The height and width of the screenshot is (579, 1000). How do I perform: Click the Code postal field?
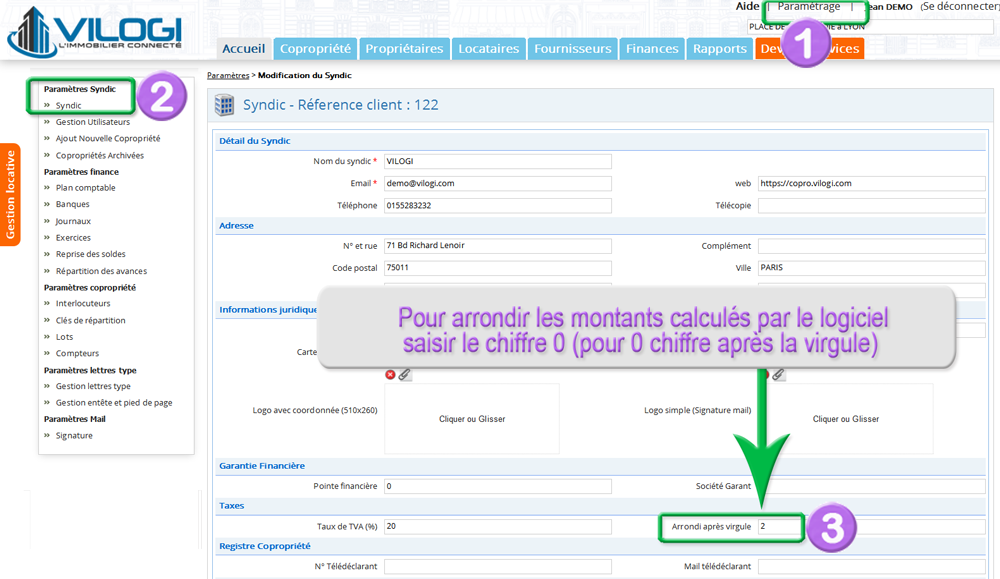point(497,268)
